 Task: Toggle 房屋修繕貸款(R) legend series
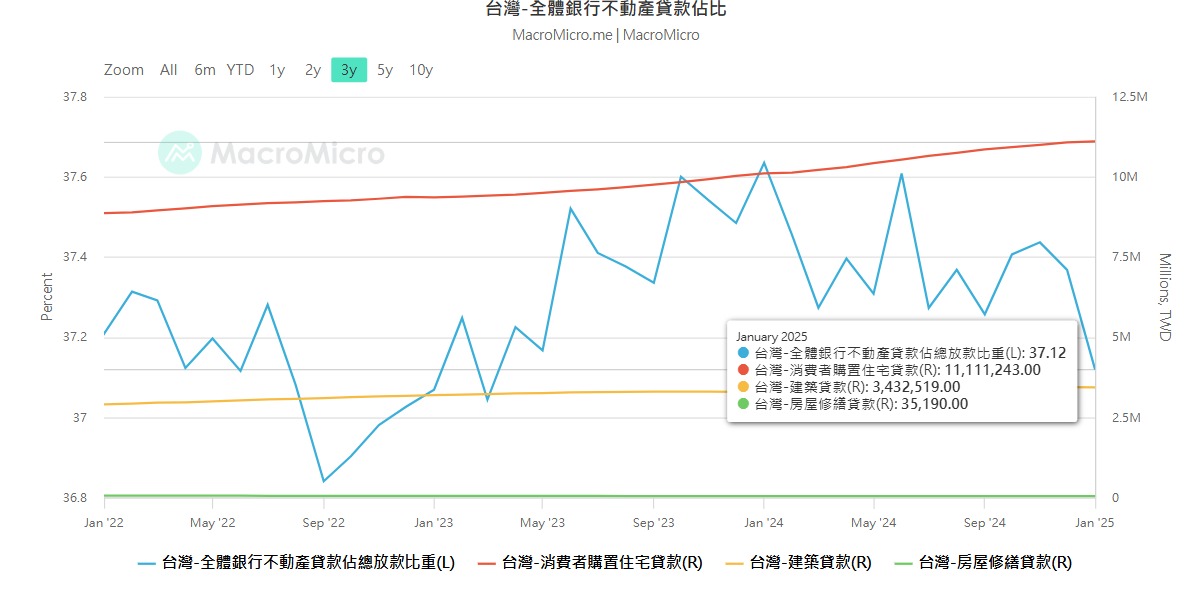click(x=983, y=563)
